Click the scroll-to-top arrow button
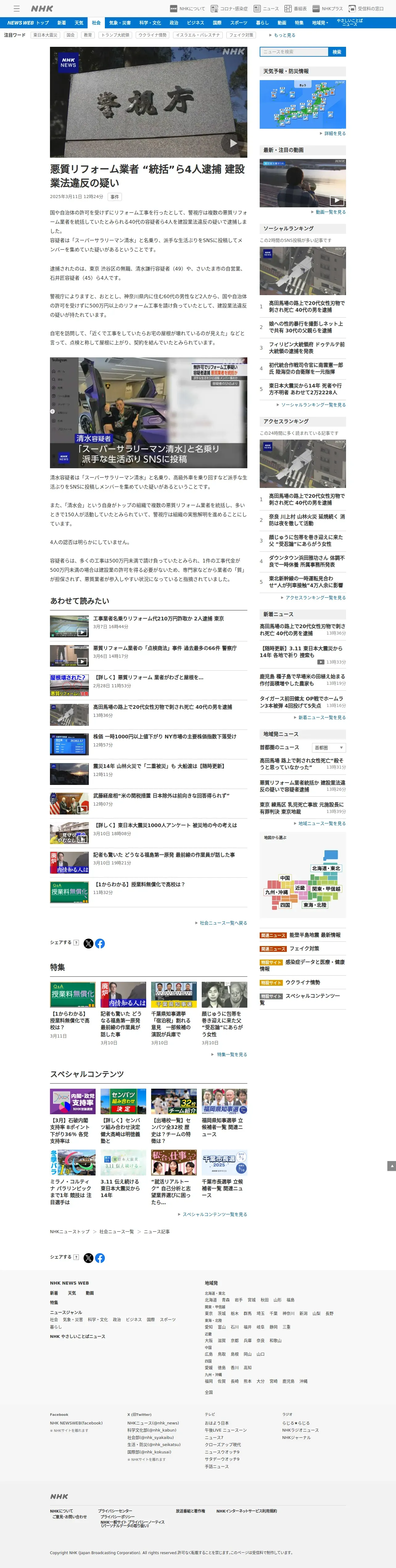Image resolution: width=396 pixels, height=1568 pixels. pos(392,1166)
